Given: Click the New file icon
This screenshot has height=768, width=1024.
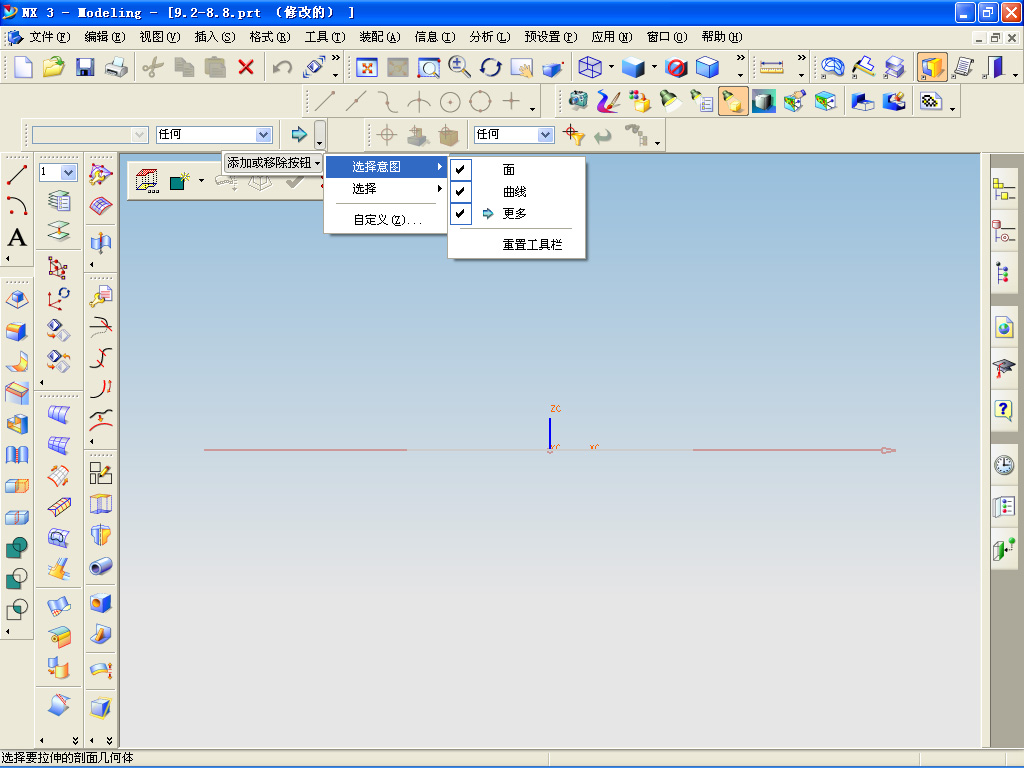Looking at the screenshot, I should 23,67.
